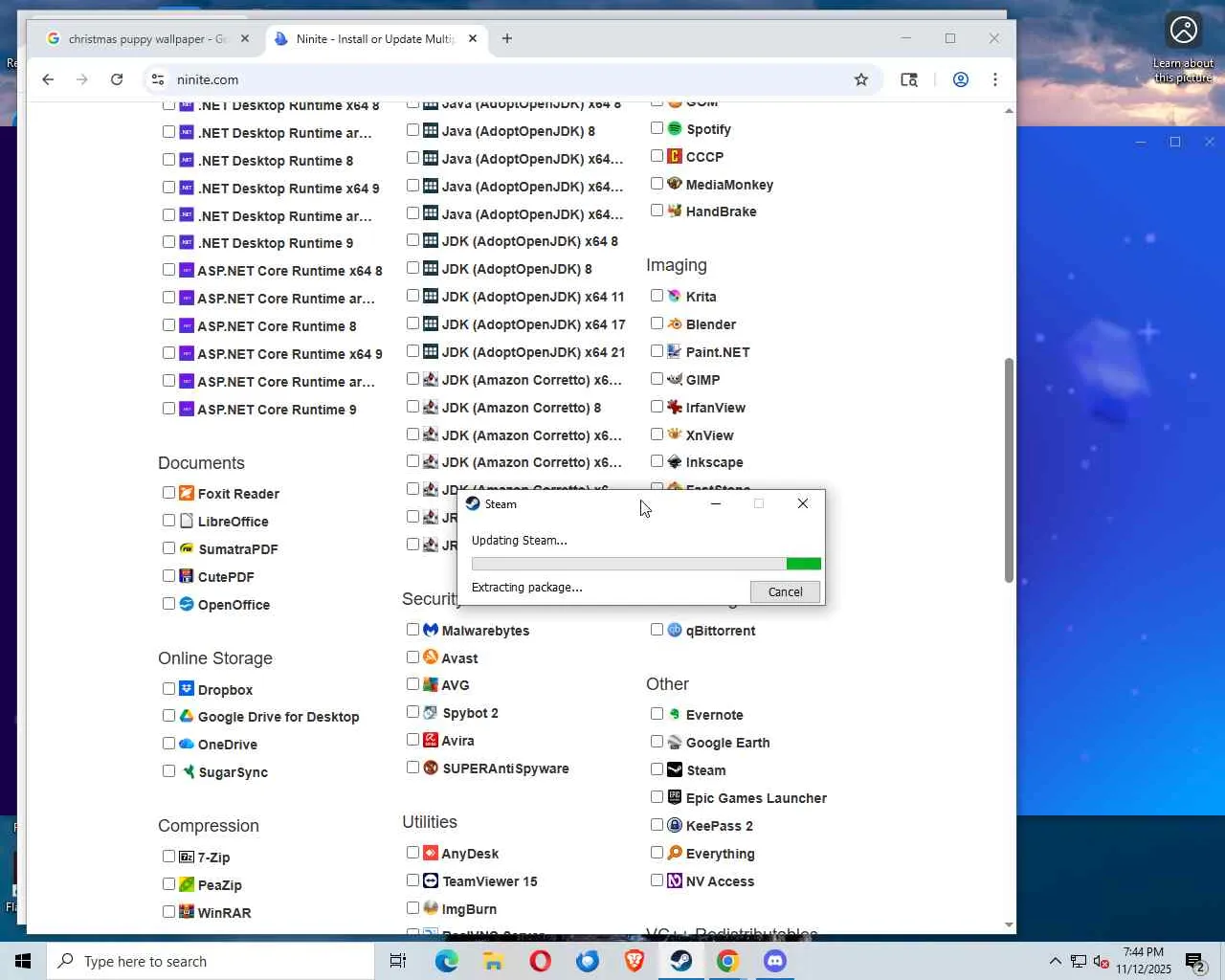Check the AVG checkbox

click(x=412, y=684)
